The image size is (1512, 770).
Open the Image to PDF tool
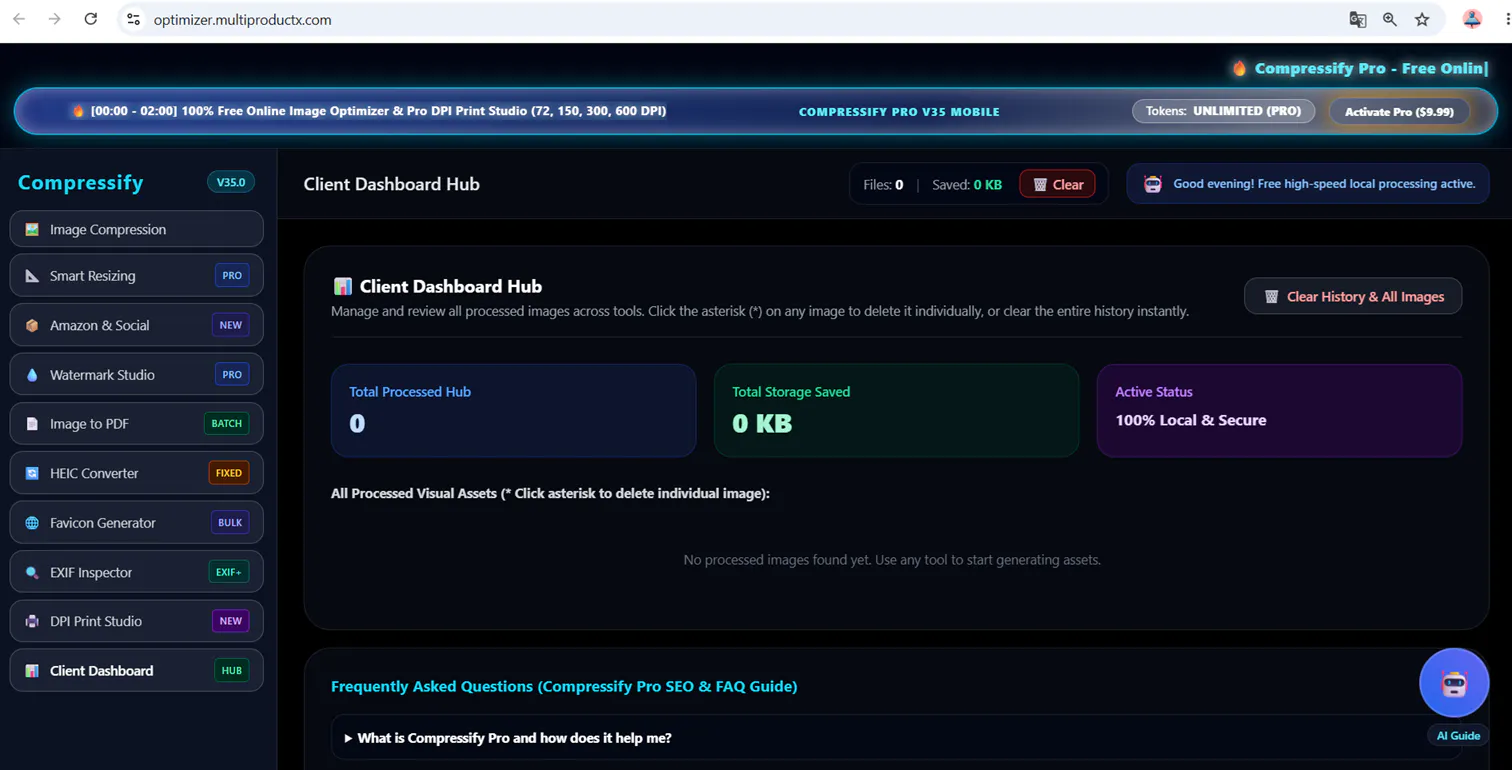click(137, 424)
